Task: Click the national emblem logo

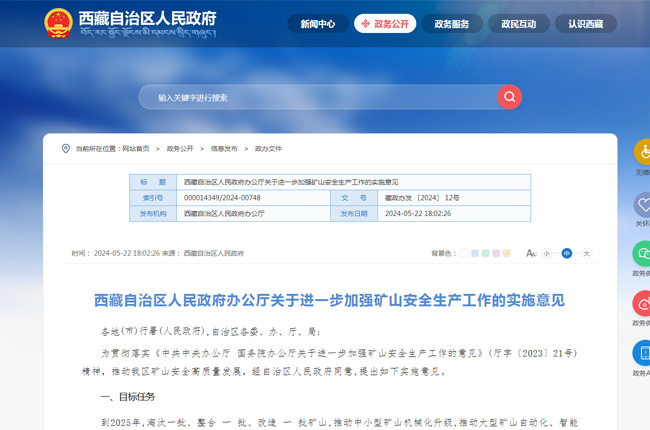Action: click(x=58, y=23)
